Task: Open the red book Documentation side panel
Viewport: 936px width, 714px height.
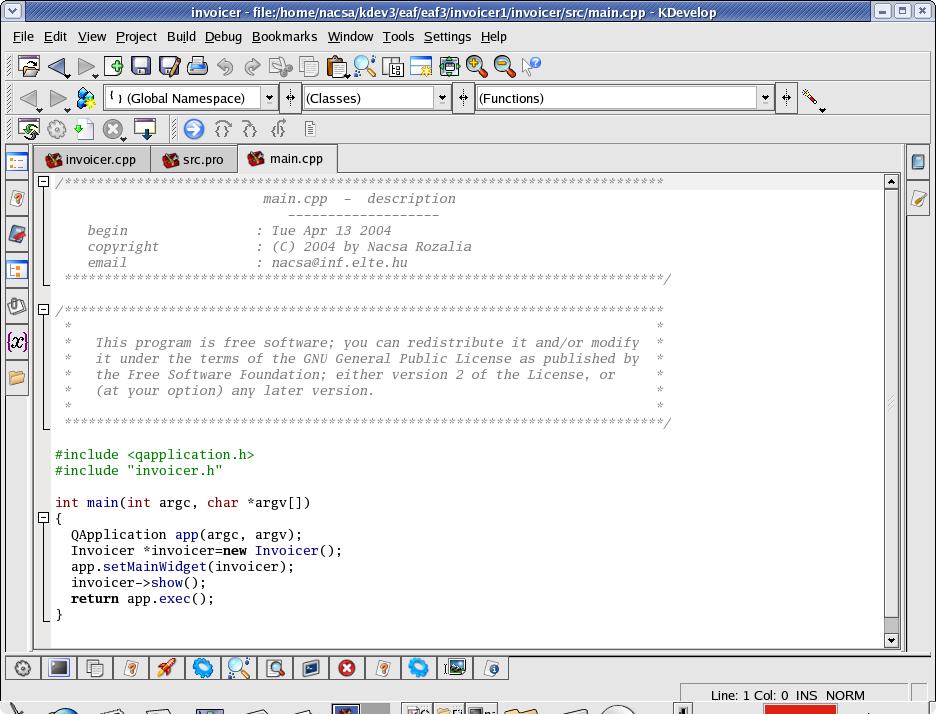Action: (17, 234)
